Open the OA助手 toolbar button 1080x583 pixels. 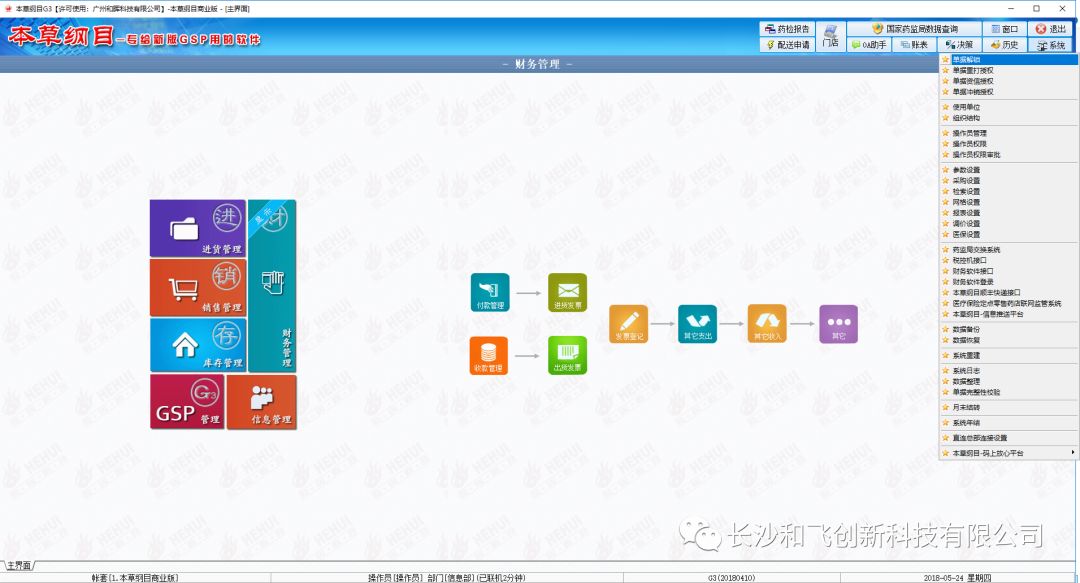(869, 44)
